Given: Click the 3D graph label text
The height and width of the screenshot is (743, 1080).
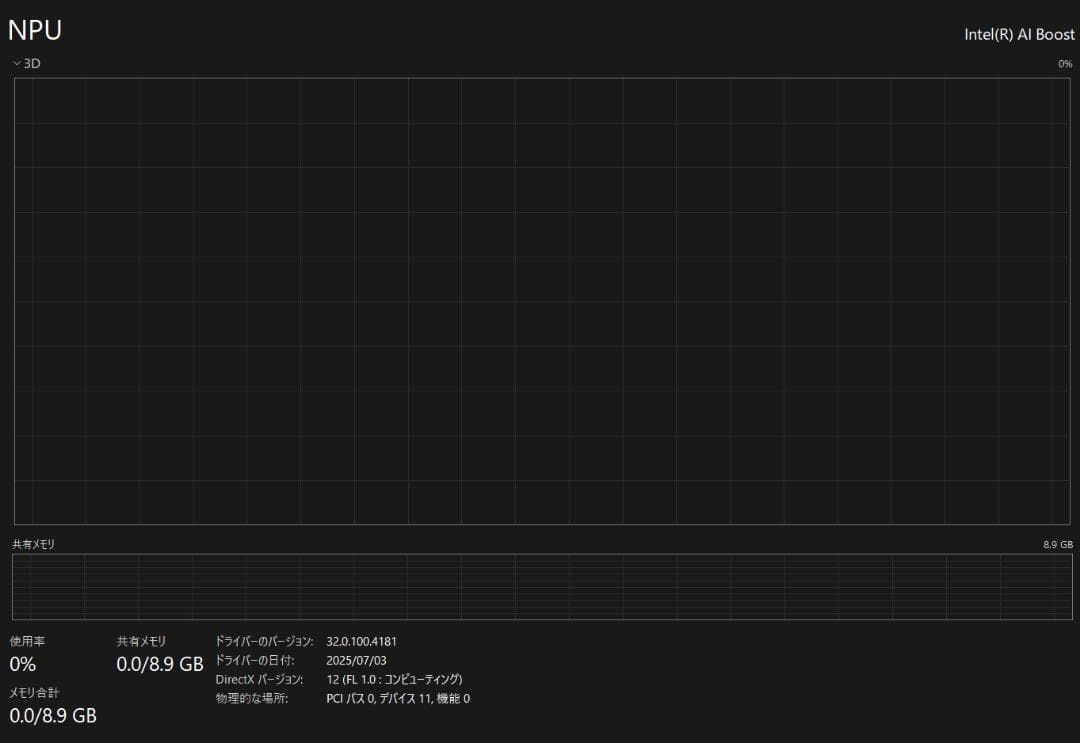Looking at the screenshot, I should pyautogui.click(x=33, y=63).
